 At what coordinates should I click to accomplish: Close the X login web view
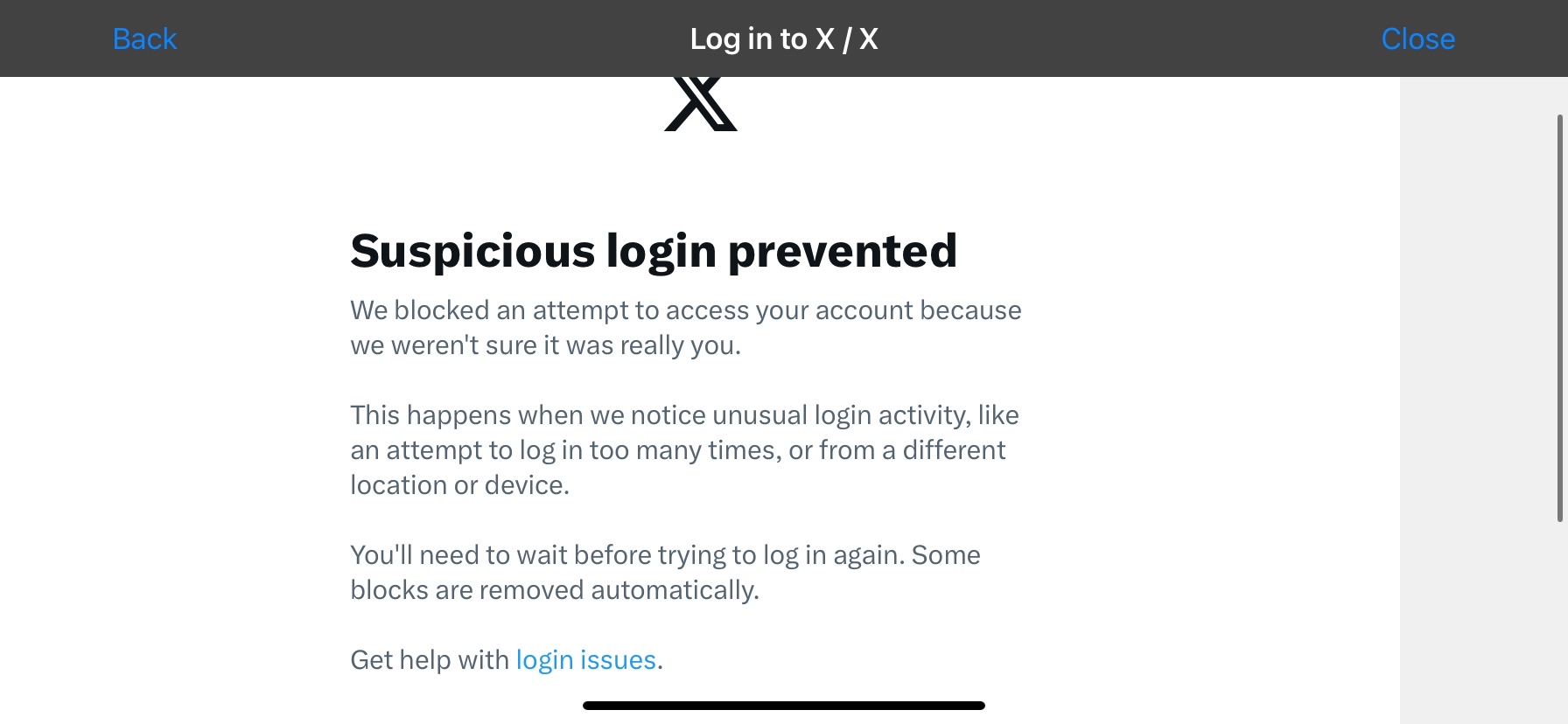point(1417,39)
